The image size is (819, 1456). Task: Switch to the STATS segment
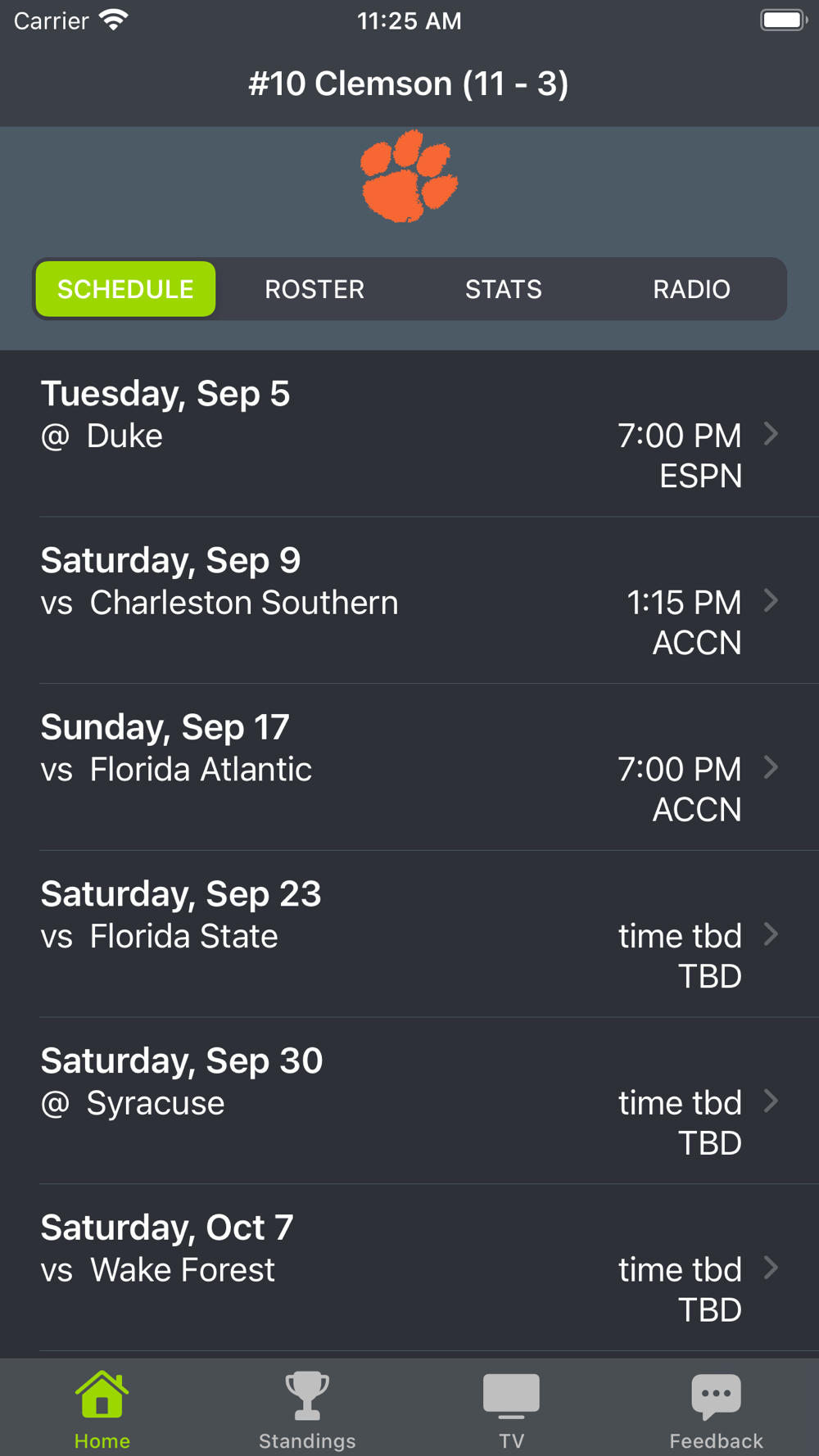click(x=503, y=289)
